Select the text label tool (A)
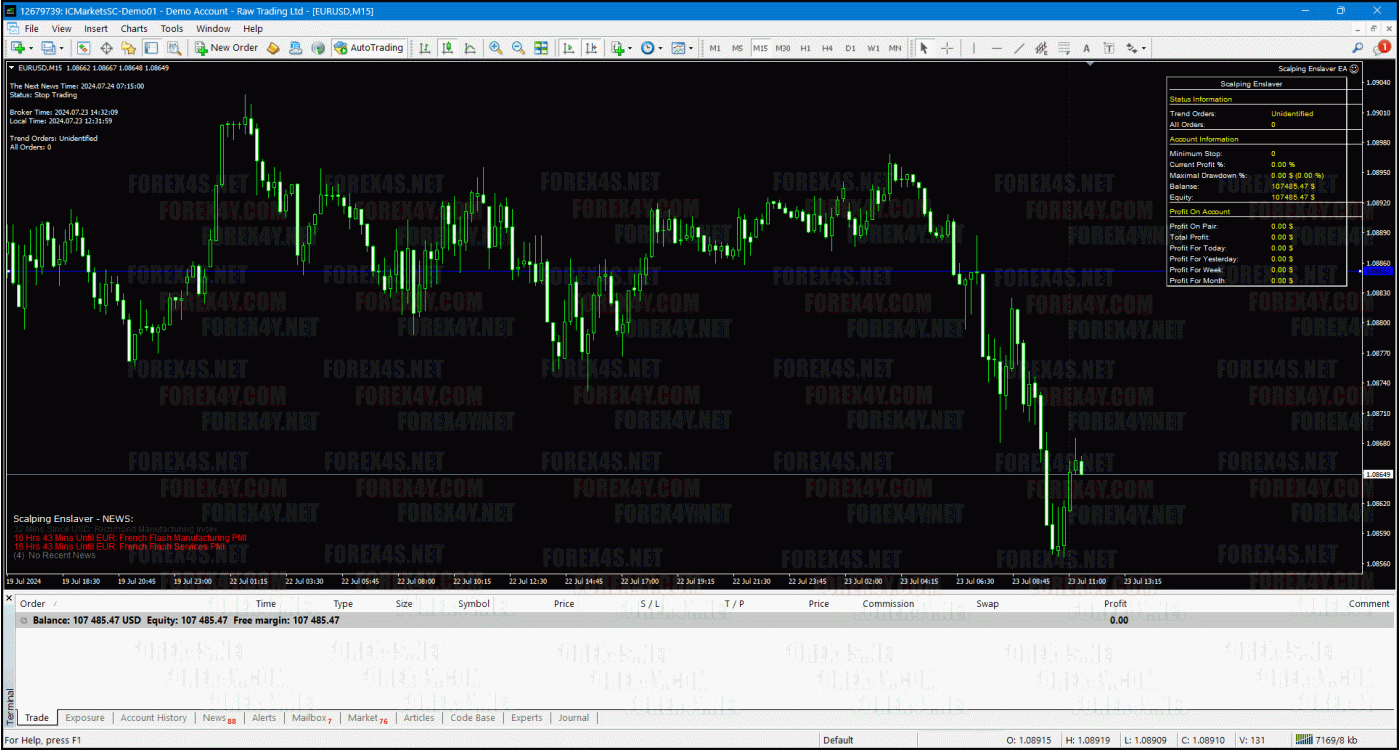The width and height of the screenshot is (1400, 750). tap(1086, 48)
